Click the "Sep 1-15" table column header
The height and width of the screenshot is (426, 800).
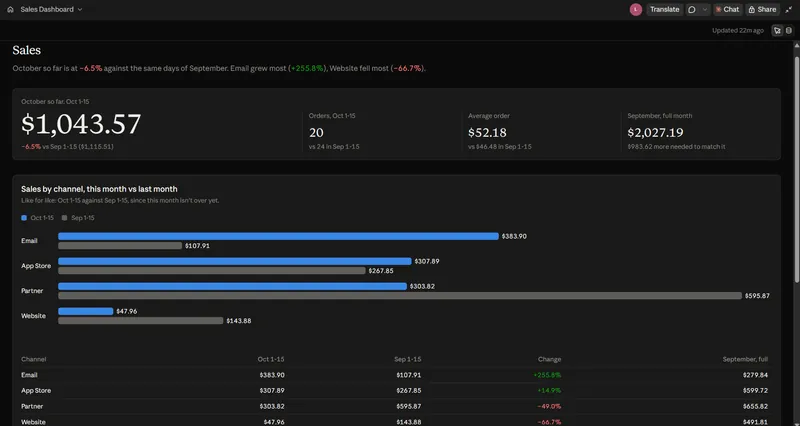(408, 359)
